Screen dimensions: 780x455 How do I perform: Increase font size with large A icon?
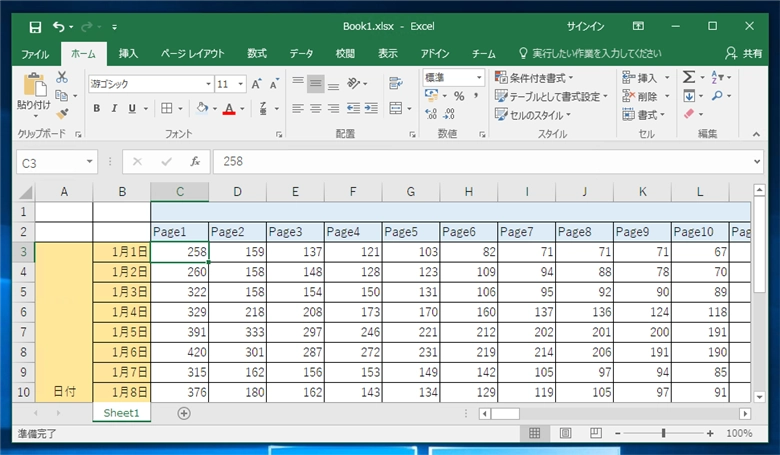pos(256,84)
